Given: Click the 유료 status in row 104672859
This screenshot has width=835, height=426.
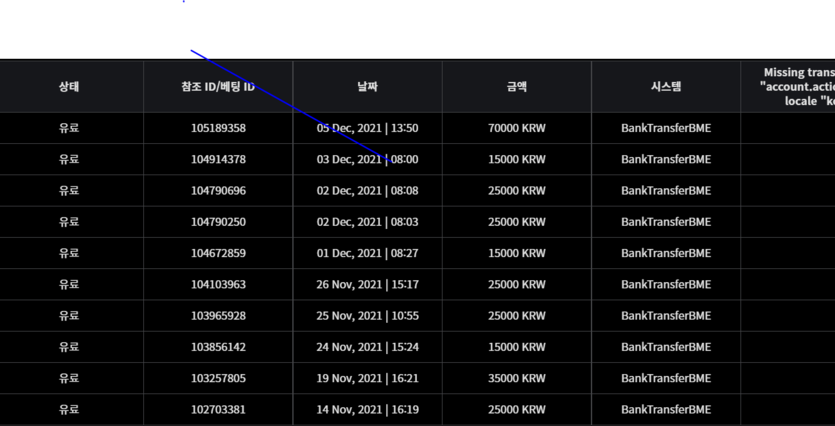Looking at the screenshot, I should pyautogui.click(x=69, y=253).
